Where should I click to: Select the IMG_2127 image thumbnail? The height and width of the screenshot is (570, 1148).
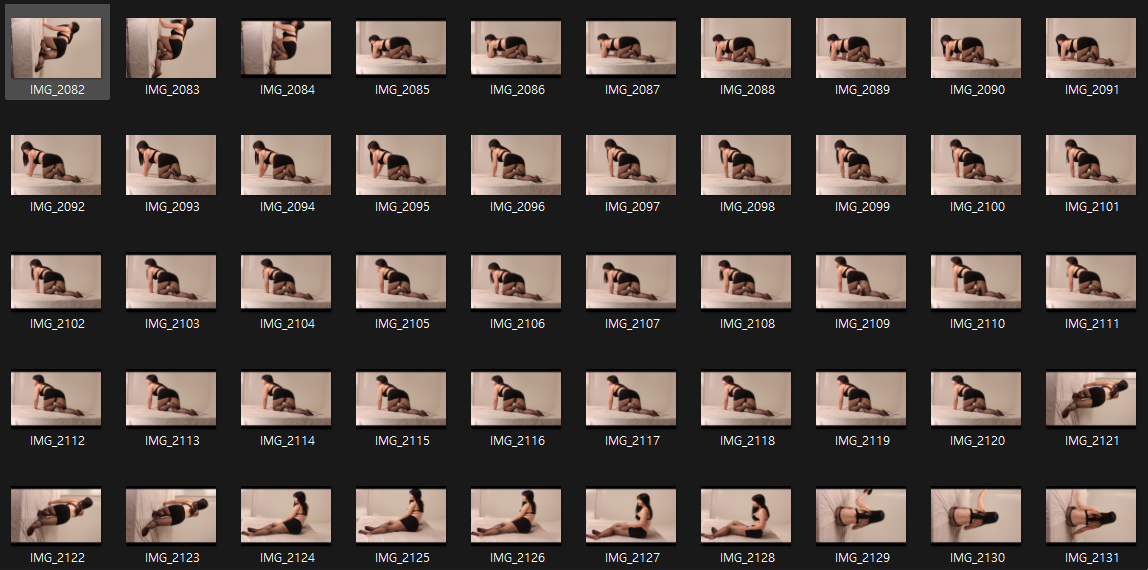click(631, 516)
